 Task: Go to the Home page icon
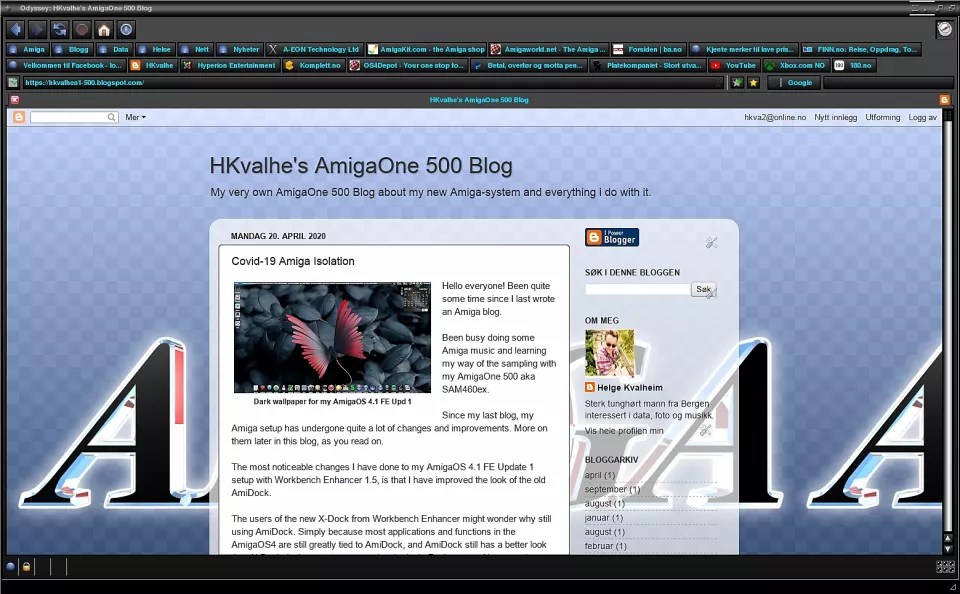(103, 29)
